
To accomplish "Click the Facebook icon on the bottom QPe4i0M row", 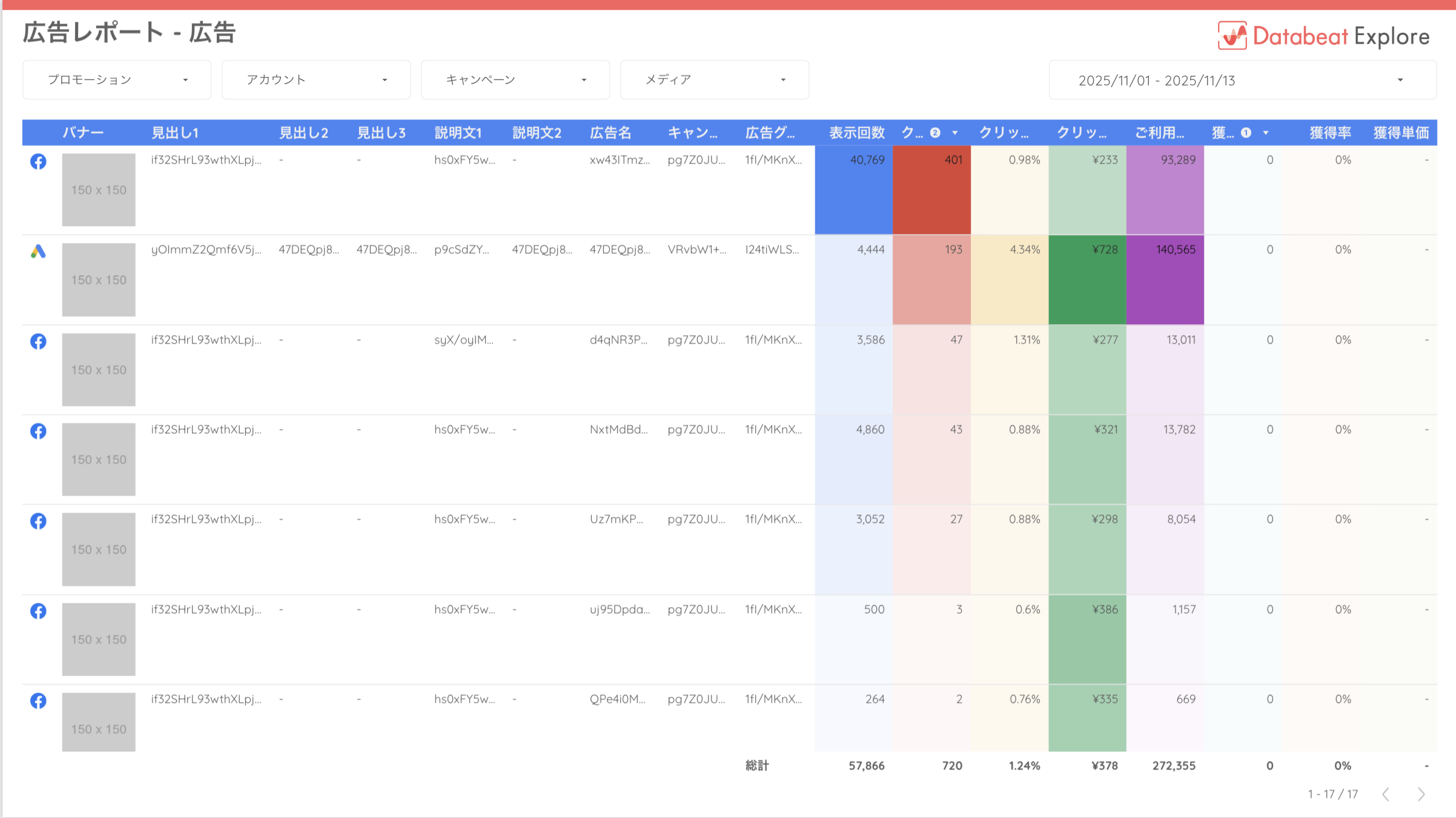I will click(x=38, y=700).
